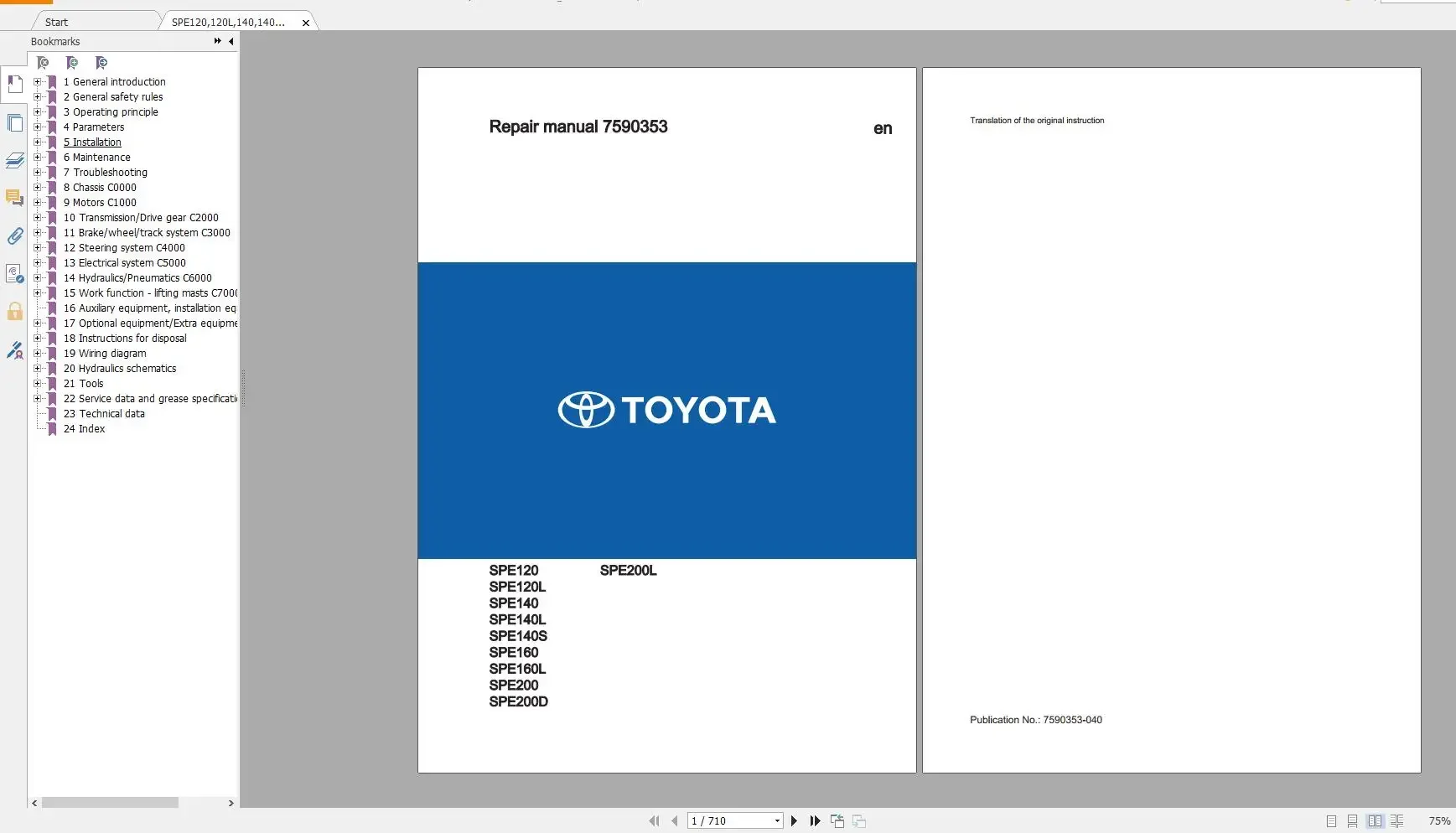1456x833 pixels.
Task: Open the Pages thumbnails panel icon
Action: pos(14,122)
